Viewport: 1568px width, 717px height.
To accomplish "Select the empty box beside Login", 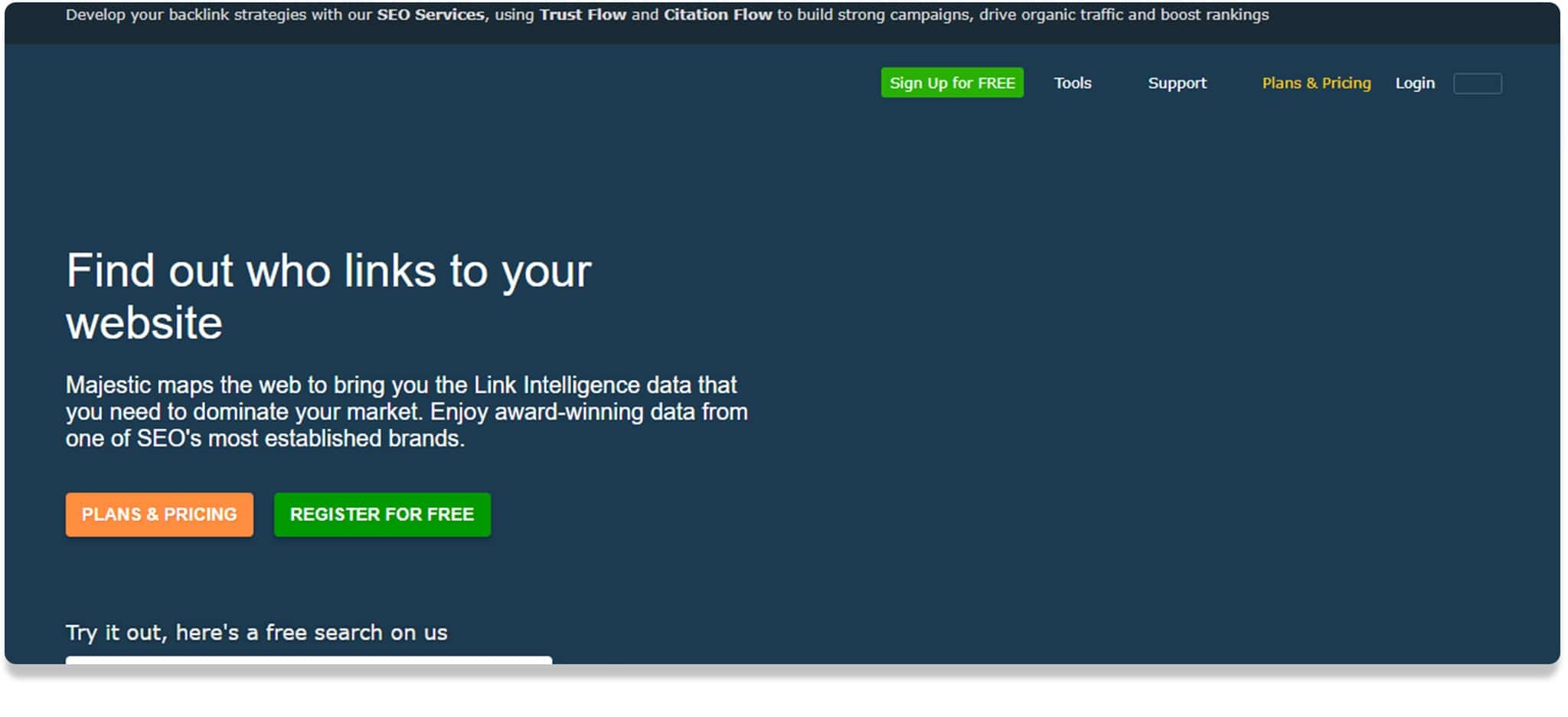I will coord(1478,83).
